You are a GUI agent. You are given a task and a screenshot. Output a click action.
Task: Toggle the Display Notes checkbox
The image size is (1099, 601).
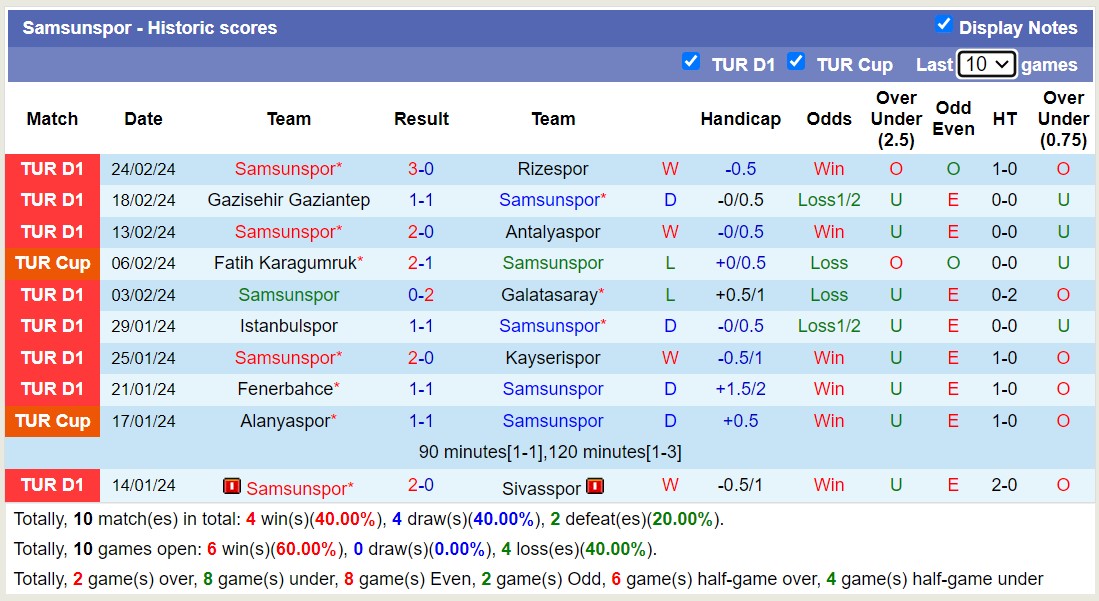point(943,25)
